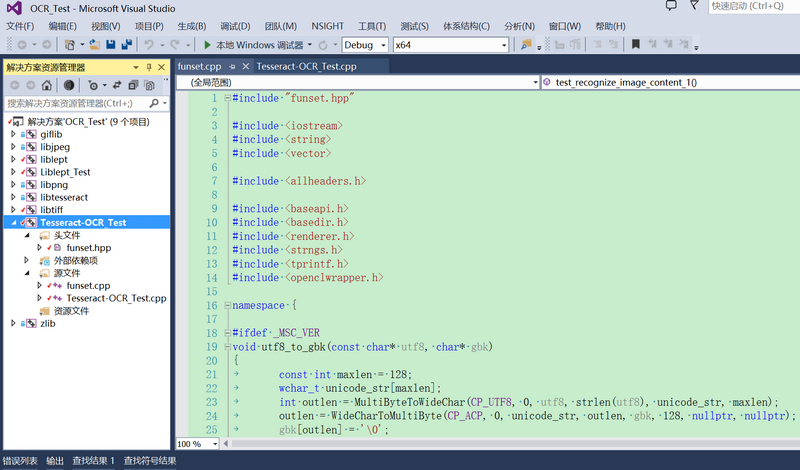The height and width of the screenshot is (470, 800).
Task: Expand the libtesseract project node
Action: click(13, 197)
